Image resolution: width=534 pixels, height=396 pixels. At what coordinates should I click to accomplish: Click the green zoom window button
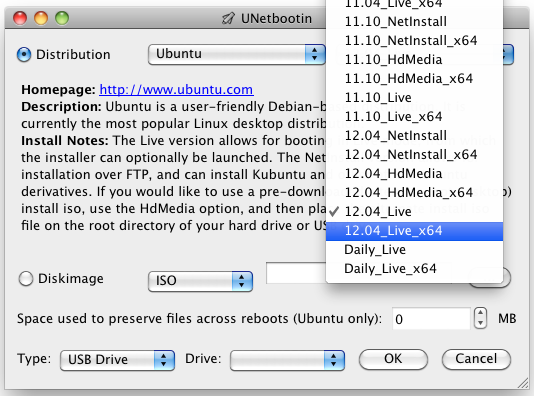click(62, 18)
